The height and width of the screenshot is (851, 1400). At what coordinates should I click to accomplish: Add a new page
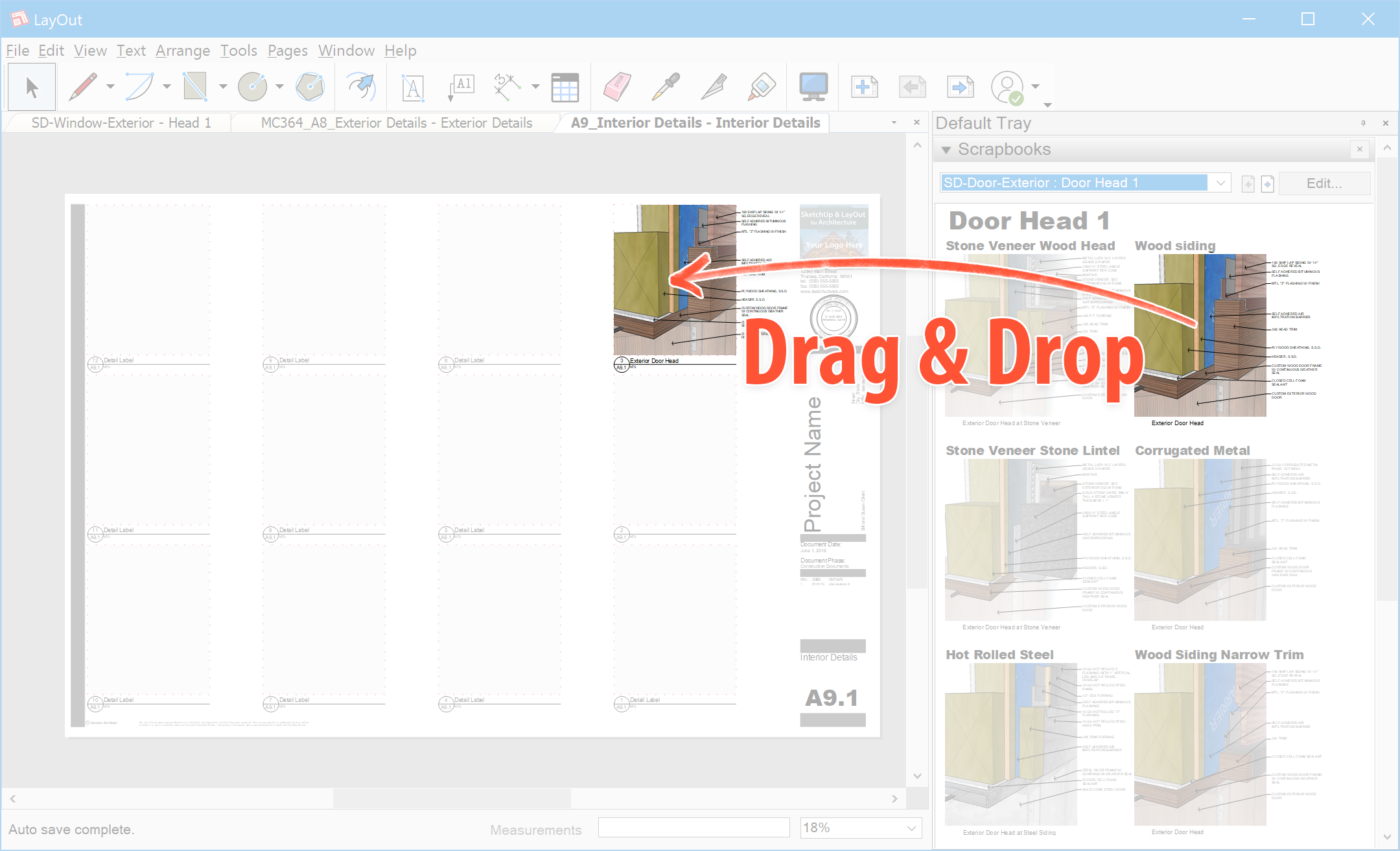864,87
